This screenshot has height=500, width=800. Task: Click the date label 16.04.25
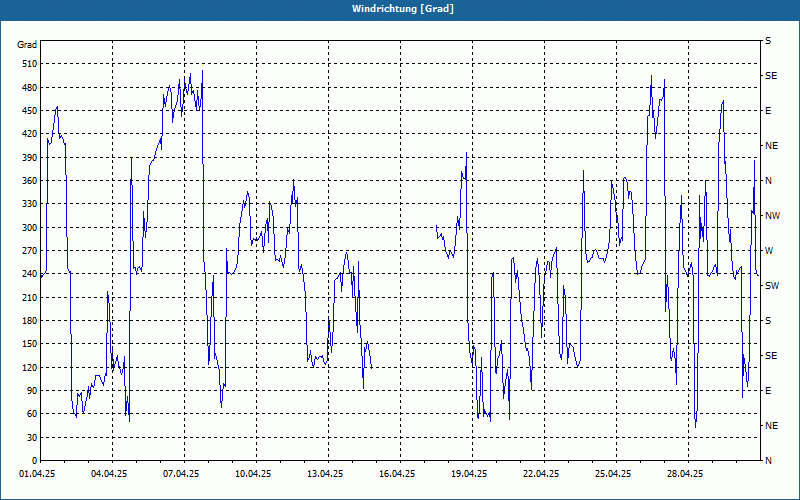397,474
